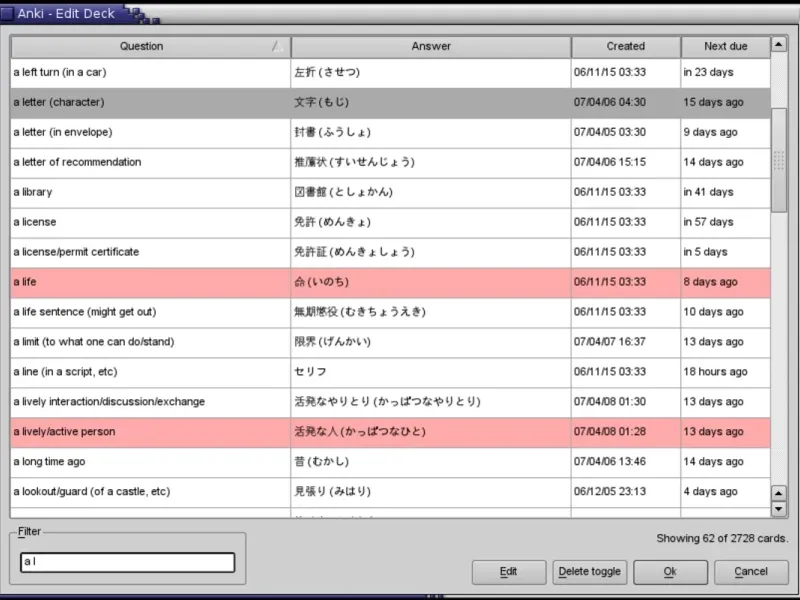Click created date '07/04/05 03:30'
Screen dimensions: 800x600
(x=626, y=133)
